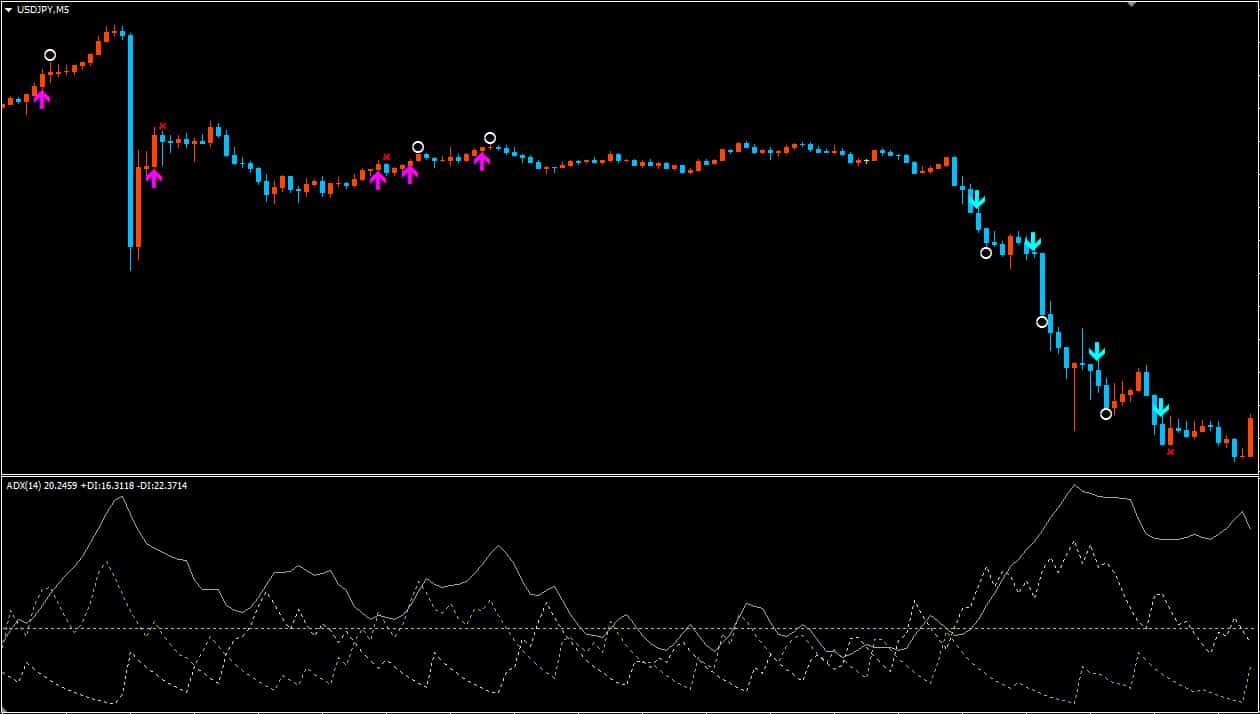Select the white circle beside the second cyan arrow's drop
Image resolution: width=1260 pixels, height=714 pixels.
tap(1042, 322)
